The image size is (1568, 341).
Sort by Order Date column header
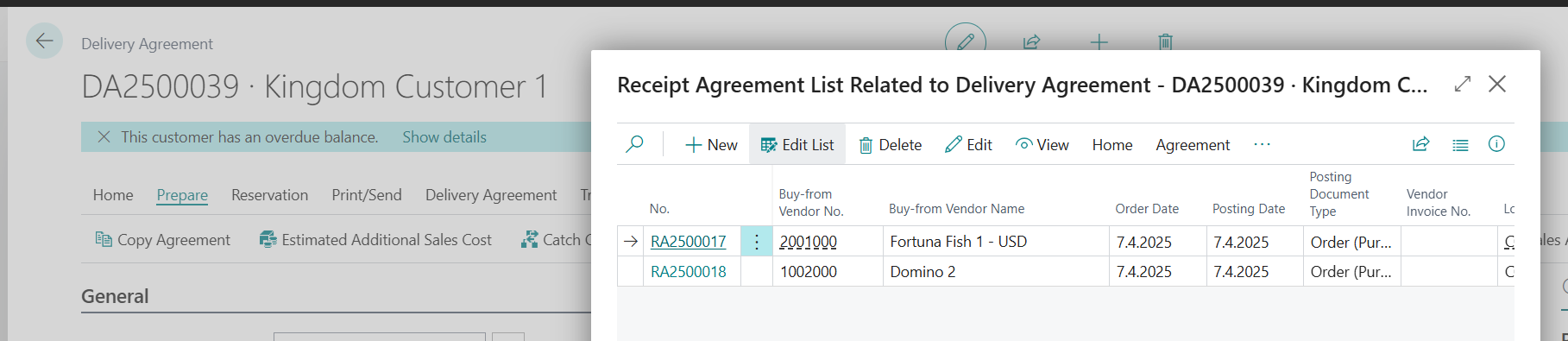point(1147,209)
